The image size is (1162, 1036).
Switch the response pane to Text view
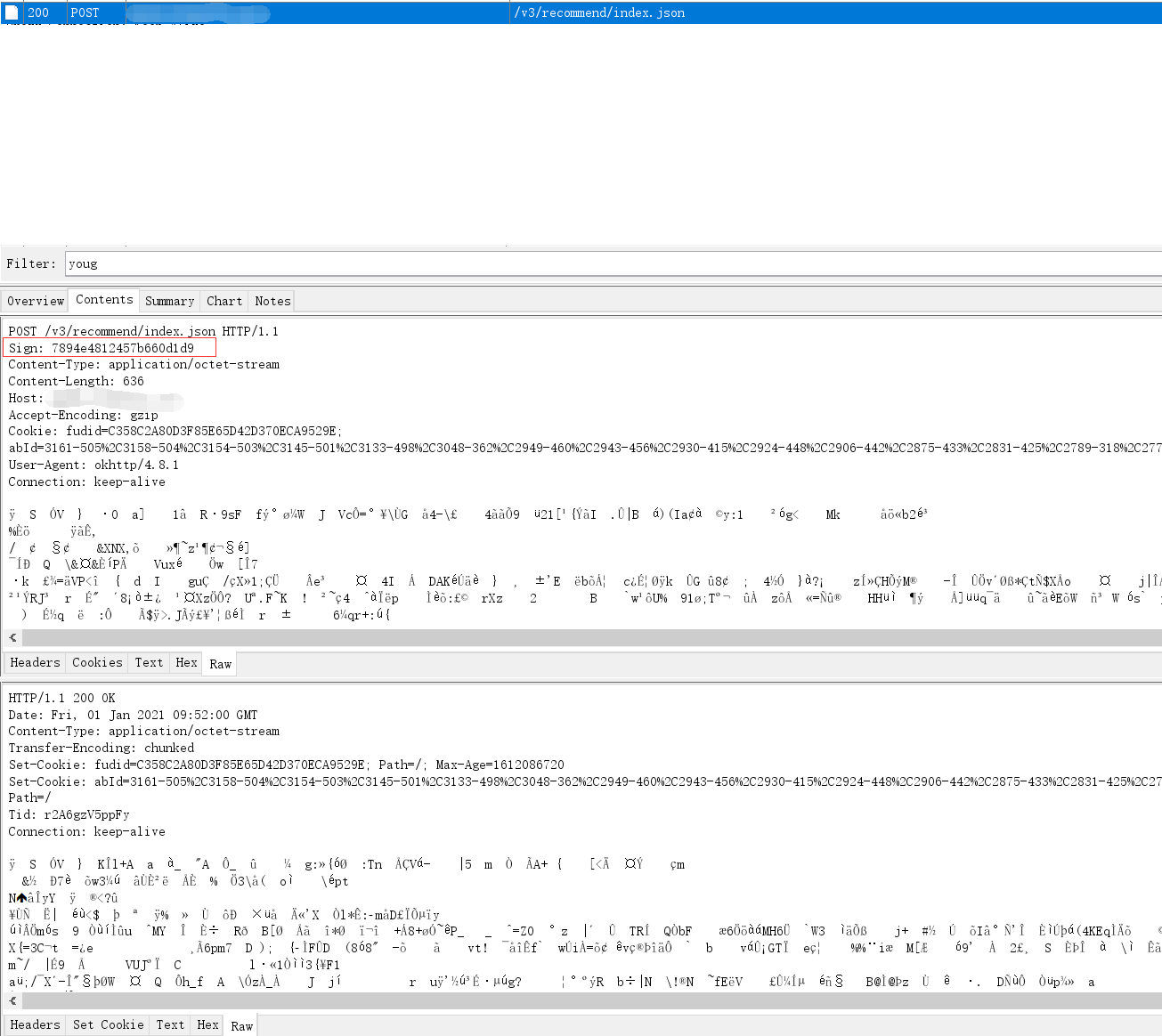click(x=170, y=1024)
